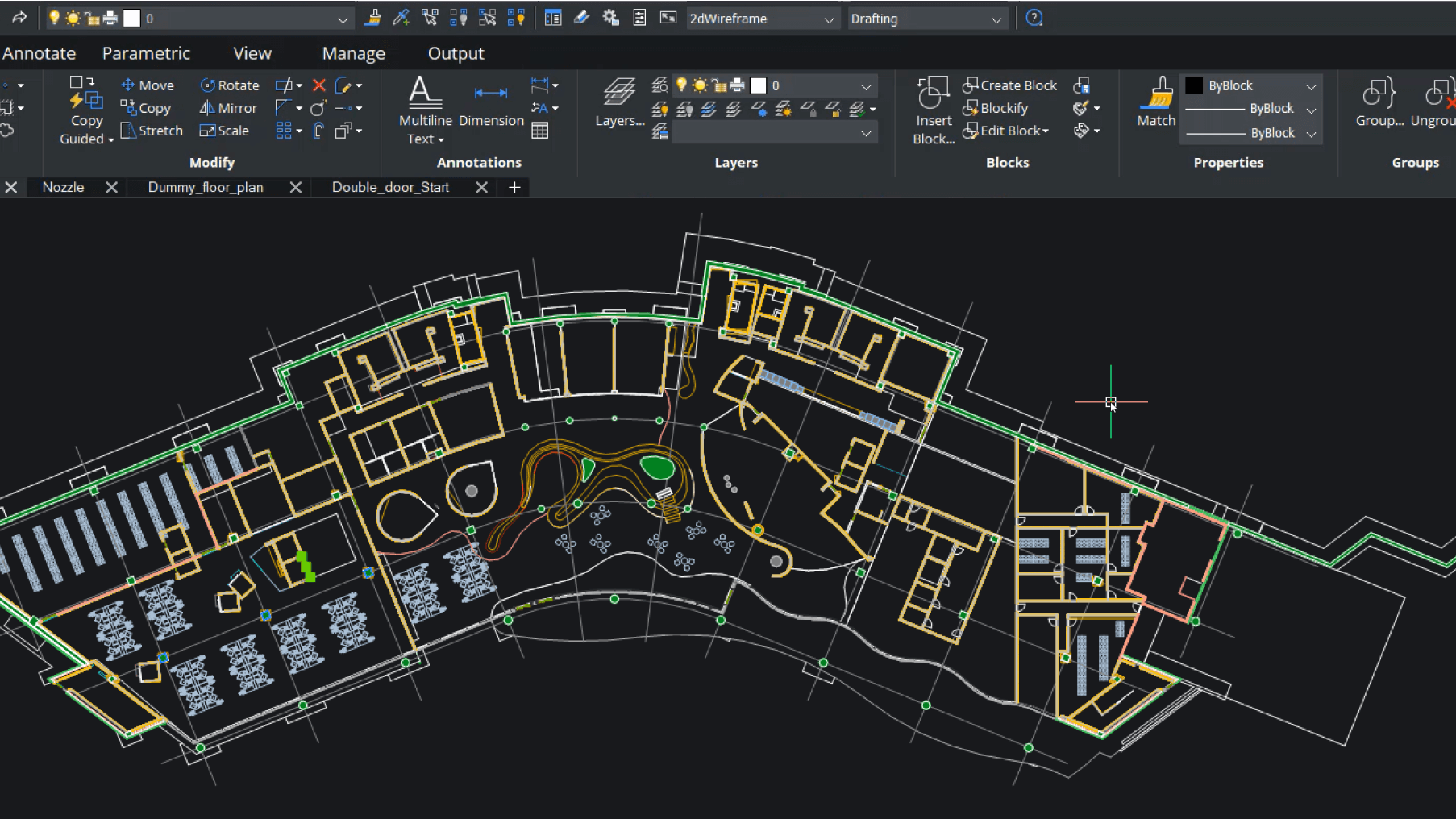This screenshot has width=1456, height=819.
Task: Expand the Multiline Text dropdown arrow
Action: [x=441, y=139]
